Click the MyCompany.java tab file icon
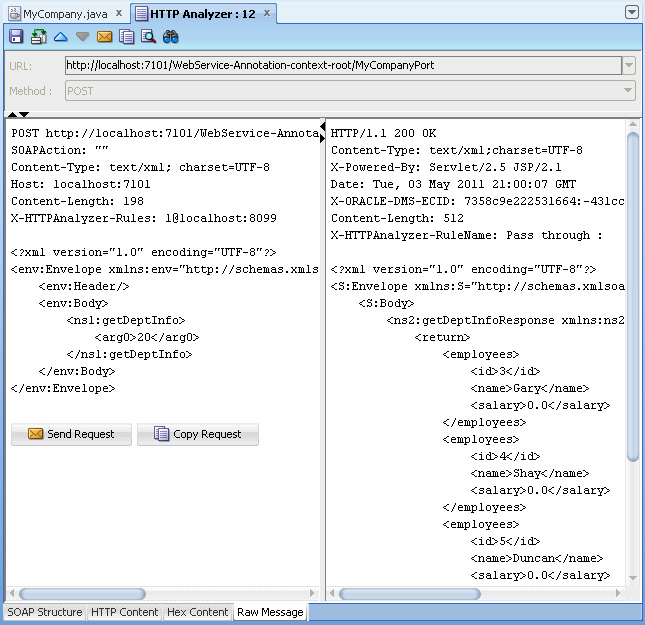Image resolution: width=645 pixels, height=625 pixels. (15, 14)
